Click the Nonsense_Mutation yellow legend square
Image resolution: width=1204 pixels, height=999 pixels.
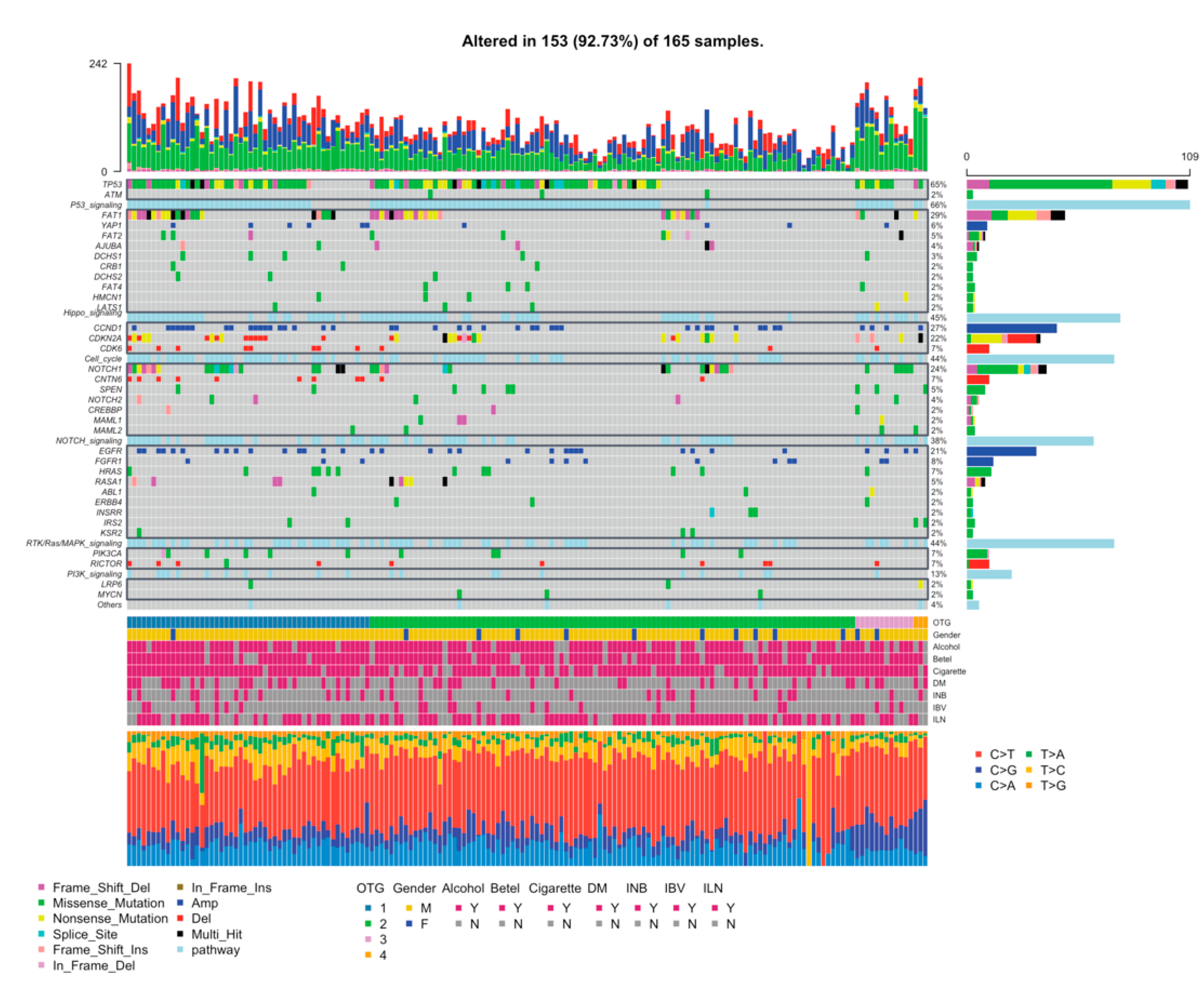[x=41, y=918]
